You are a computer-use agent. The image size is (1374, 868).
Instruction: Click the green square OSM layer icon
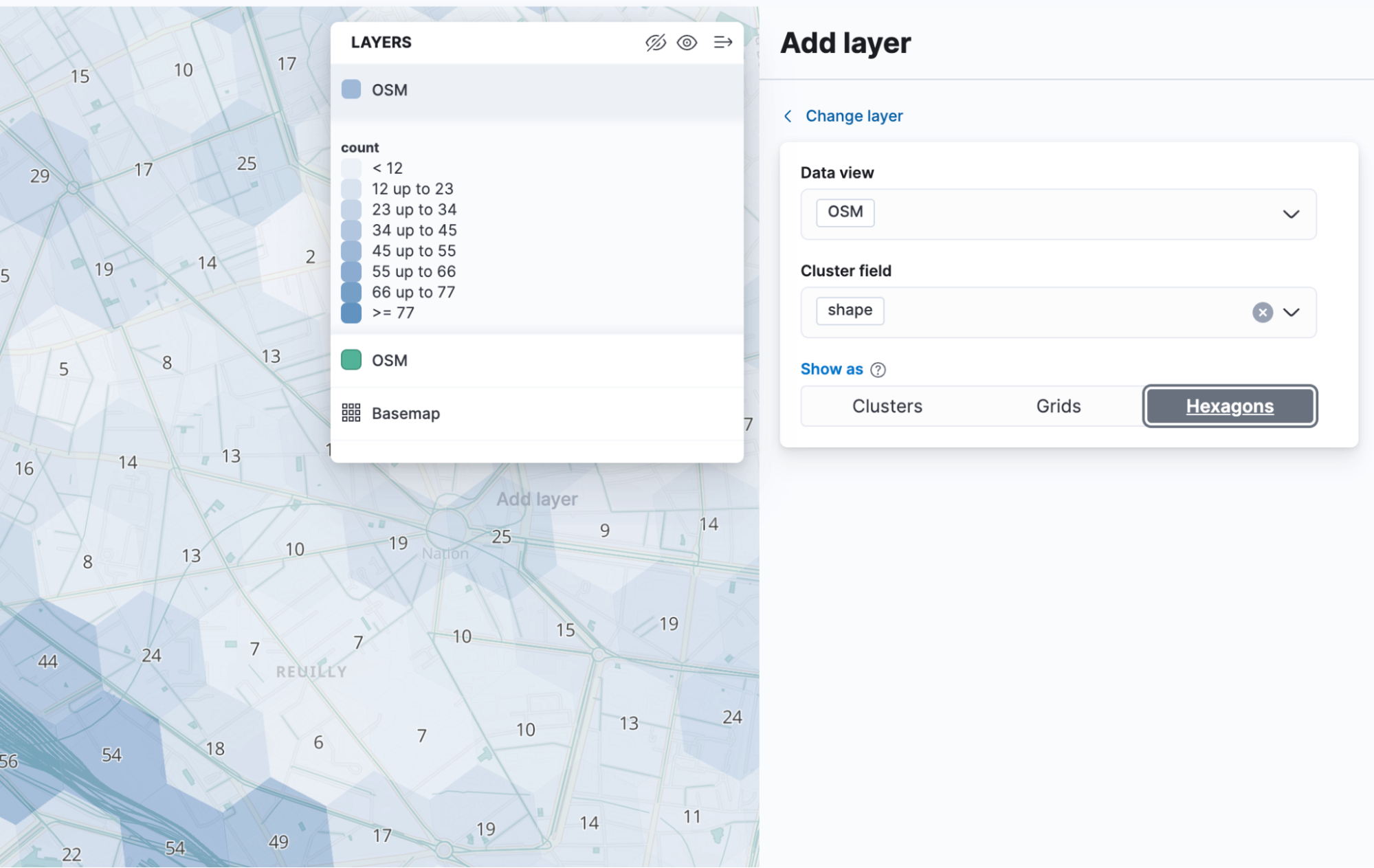353,360
